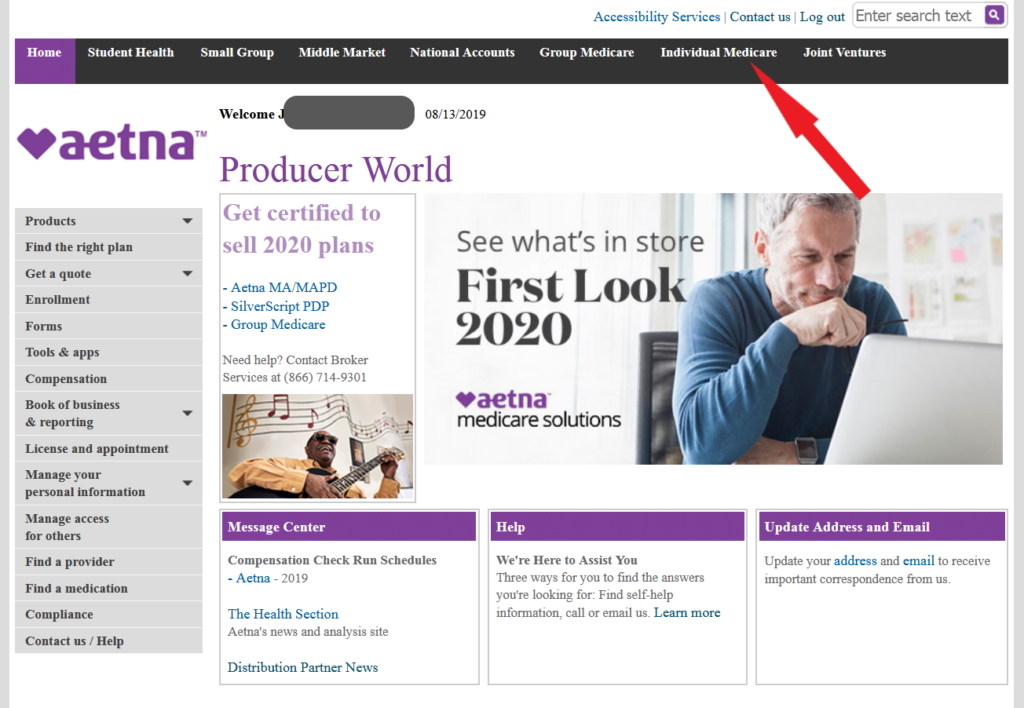Open the Student Health tab
Viewport: 1024px width, 708px height.
131,53
